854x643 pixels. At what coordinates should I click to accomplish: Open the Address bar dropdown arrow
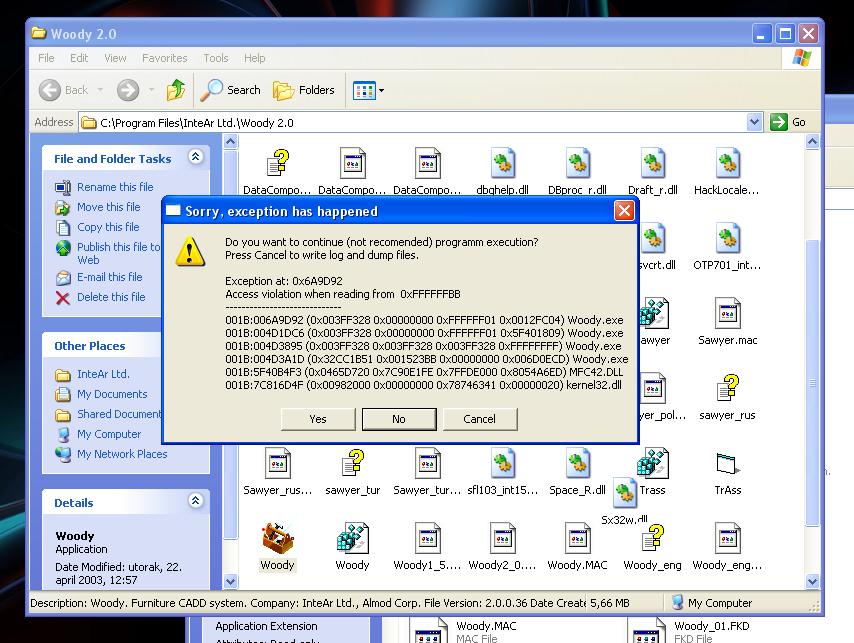click(754, 122)
